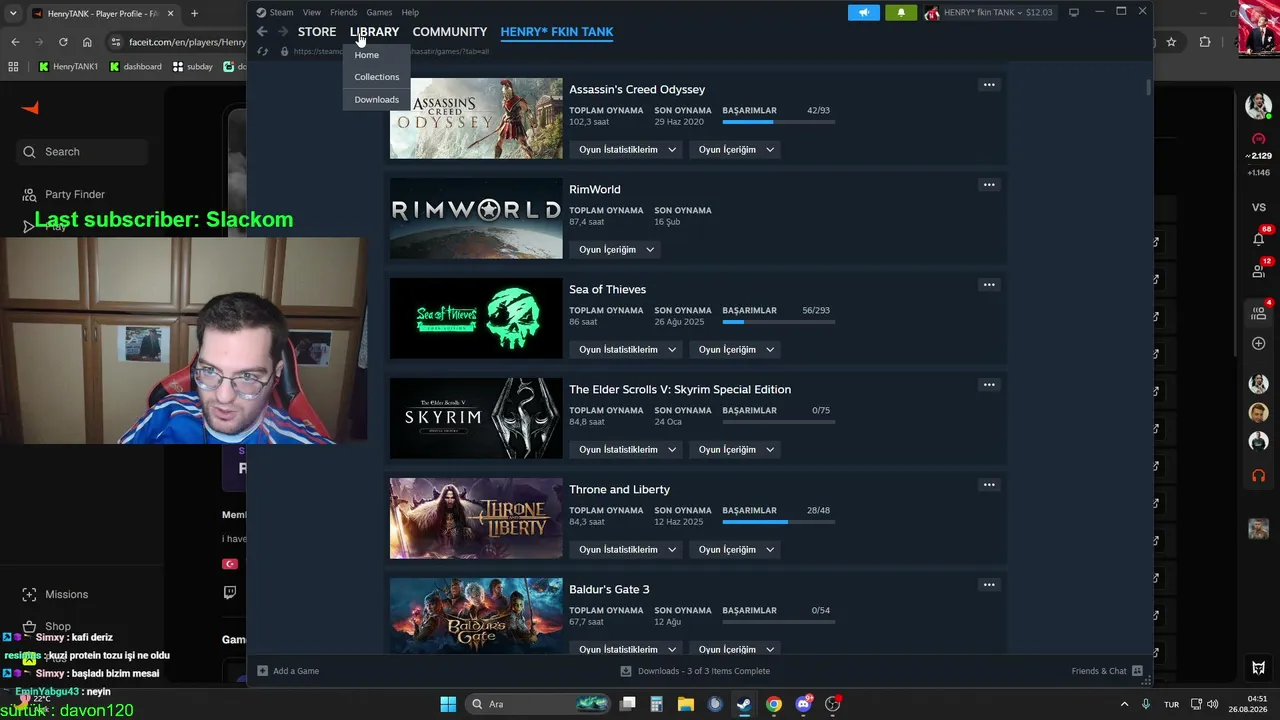Select Downloads from the Library dropdown
The width and height of the screenshot is (1280, 720).
click(377, 100)
